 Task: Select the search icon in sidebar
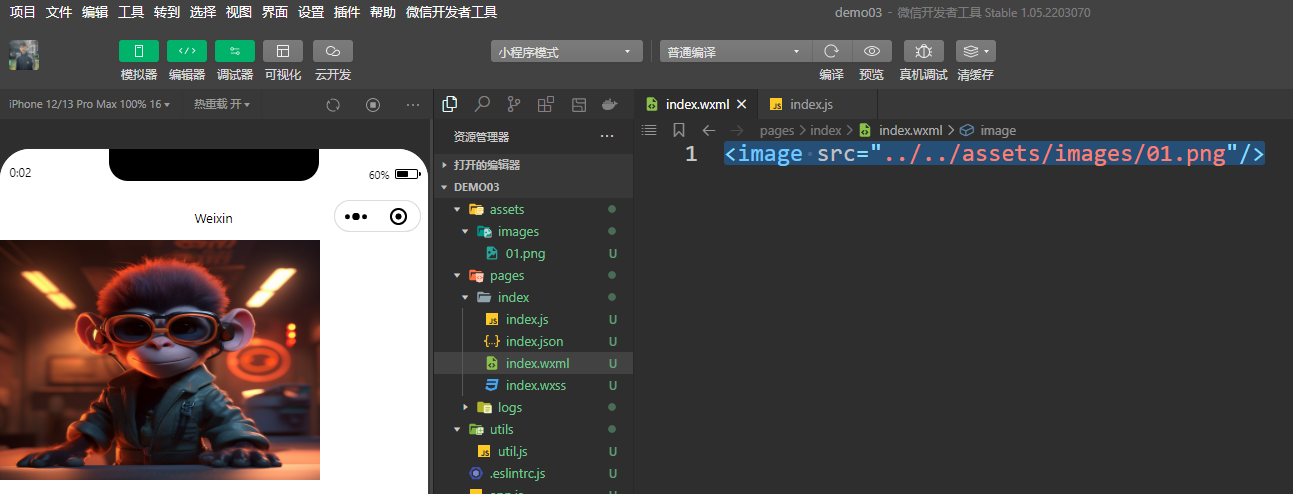482,103
